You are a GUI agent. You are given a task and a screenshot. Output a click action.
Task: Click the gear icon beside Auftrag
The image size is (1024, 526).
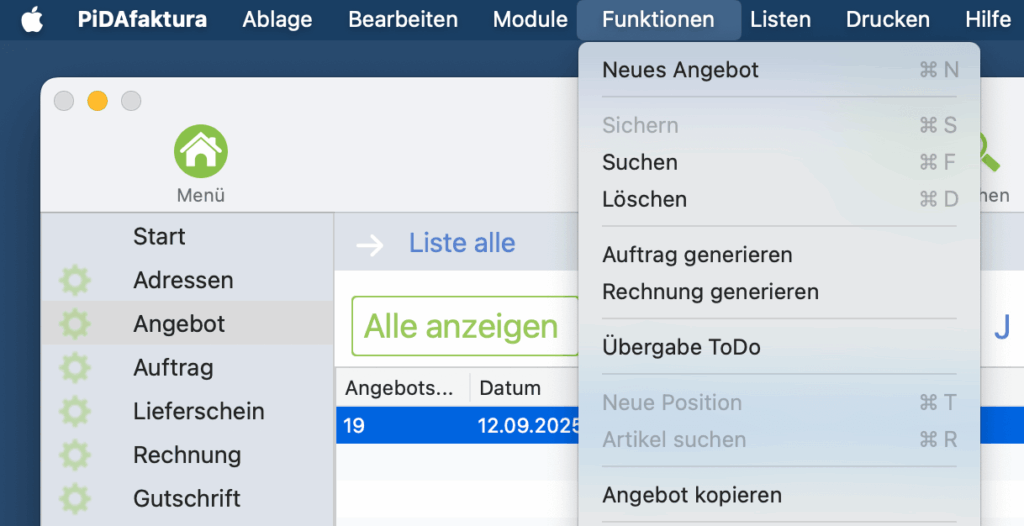click(x=75, y=368)
